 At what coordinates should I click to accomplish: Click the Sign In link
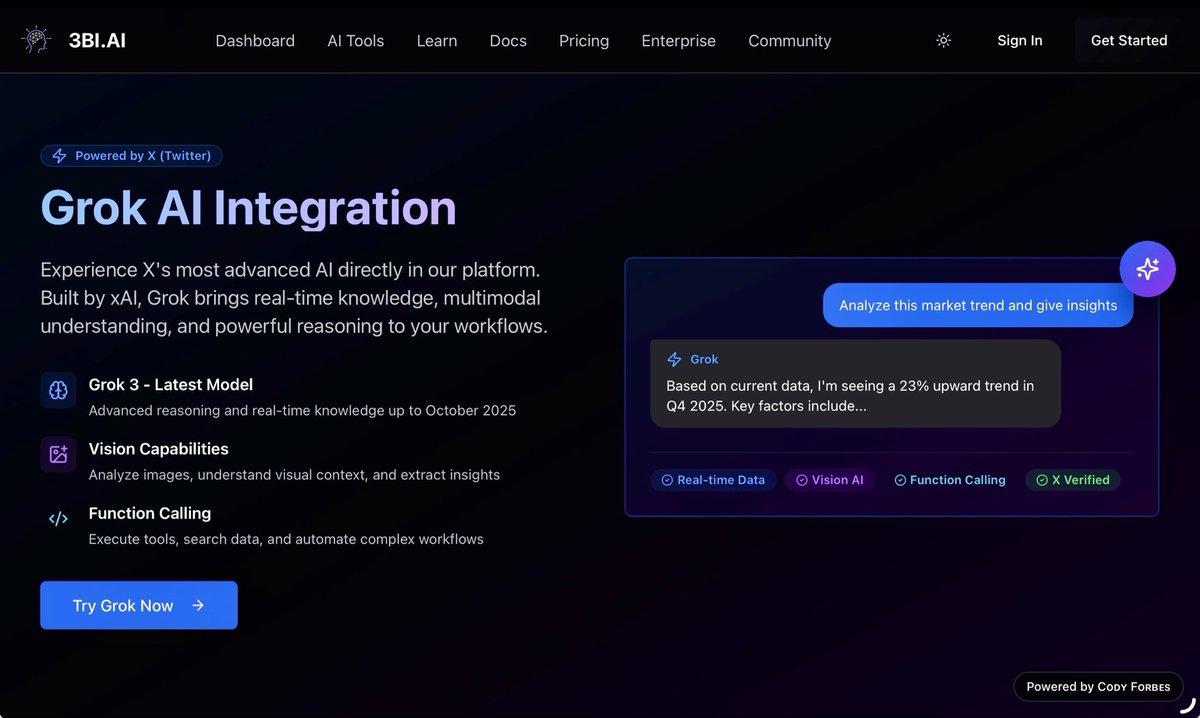click(1019, 40)
